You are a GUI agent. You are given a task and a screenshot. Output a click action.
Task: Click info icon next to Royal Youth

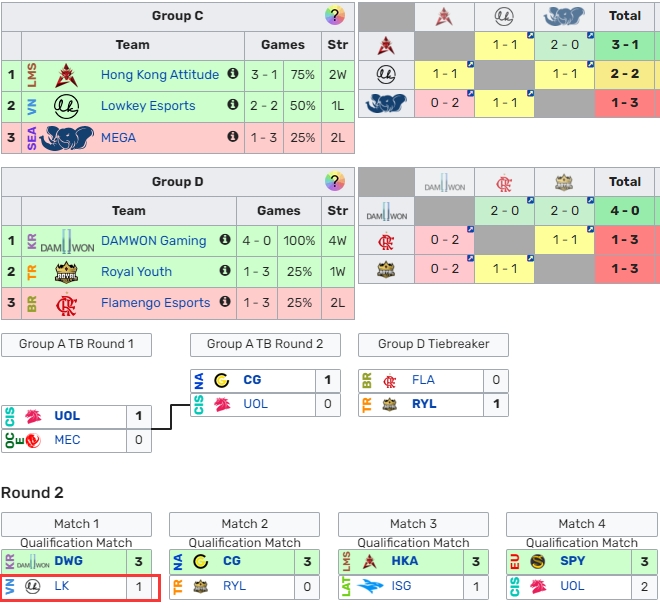[x=225, y=271]
